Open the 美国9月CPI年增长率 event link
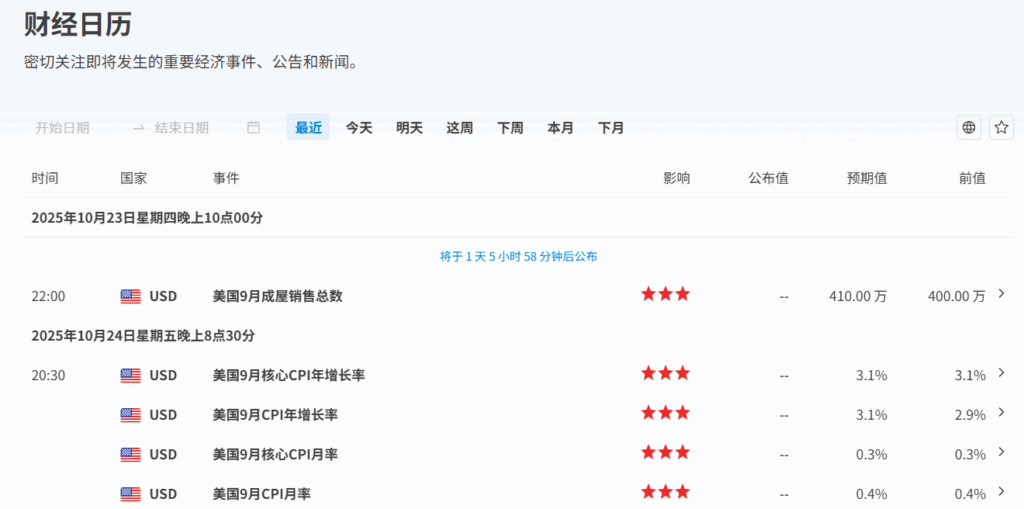Screen dimensions: 1024x509 coord(275,415)
